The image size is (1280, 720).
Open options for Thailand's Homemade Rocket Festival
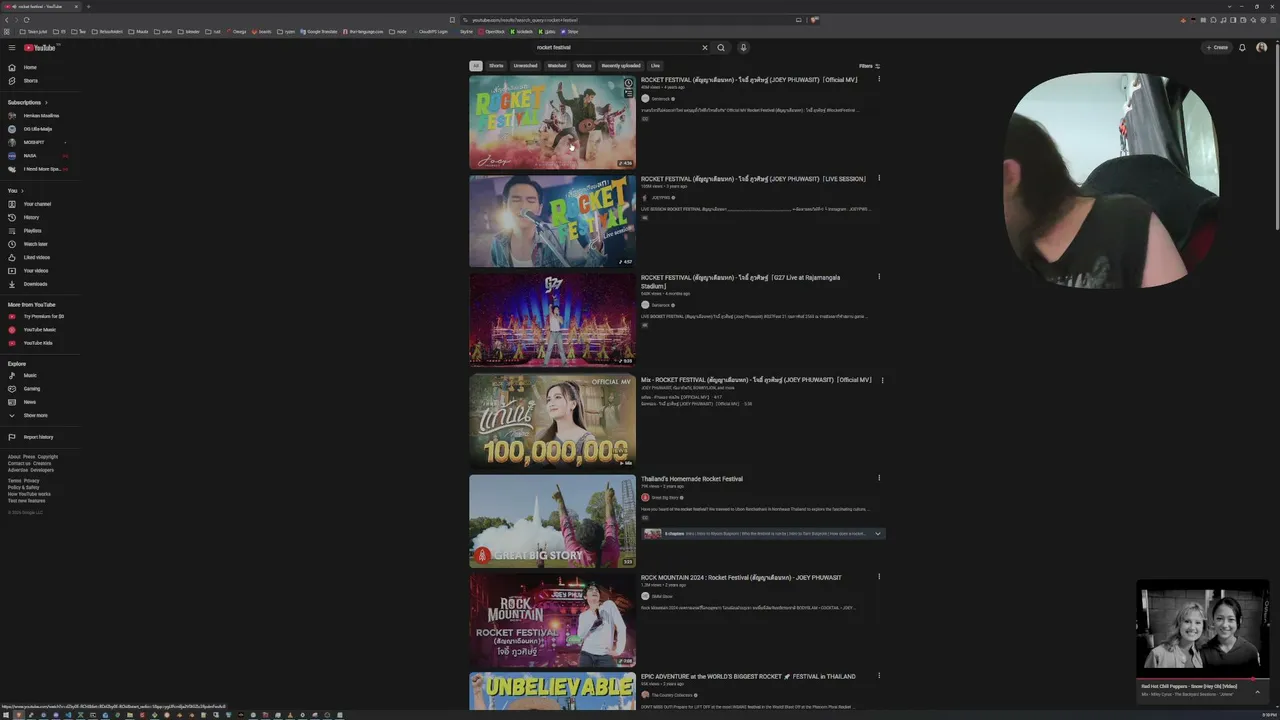[x=879, y=478]
